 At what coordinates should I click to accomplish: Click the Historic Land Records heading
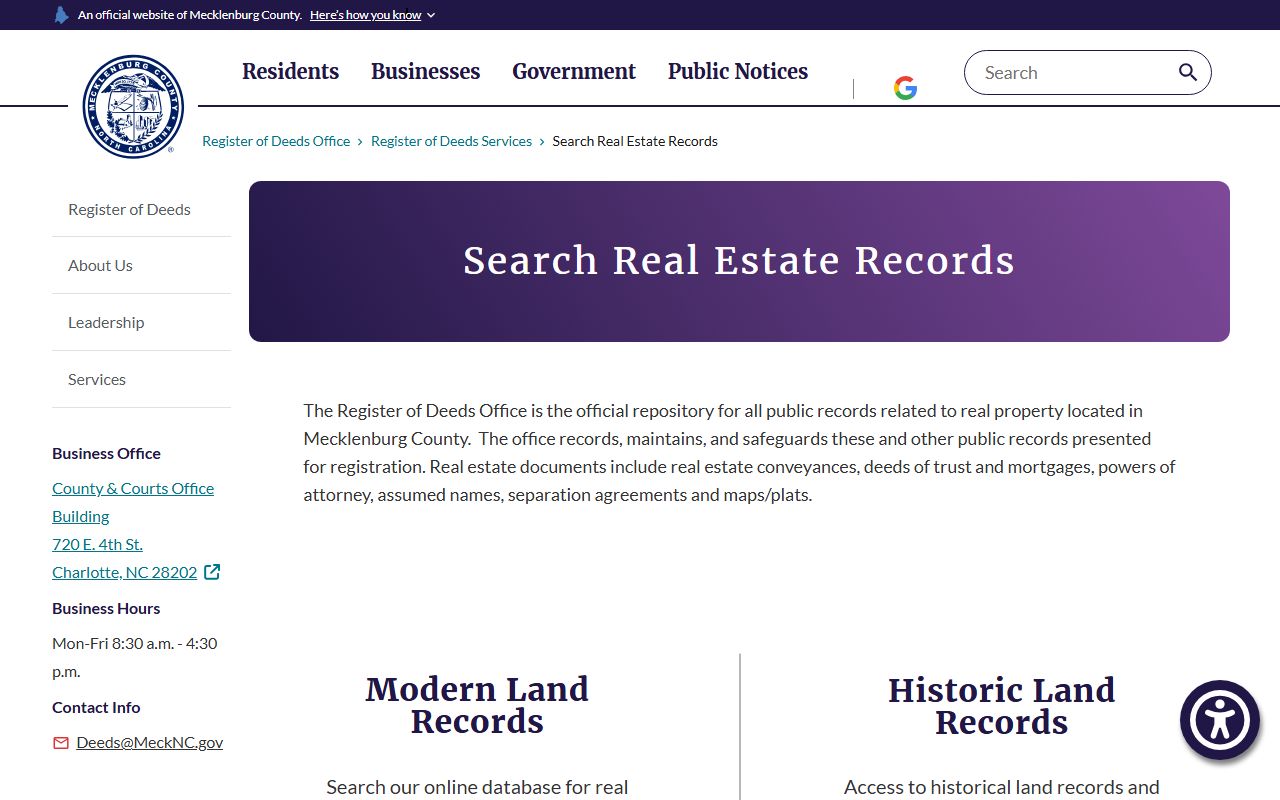point(1001,706)
